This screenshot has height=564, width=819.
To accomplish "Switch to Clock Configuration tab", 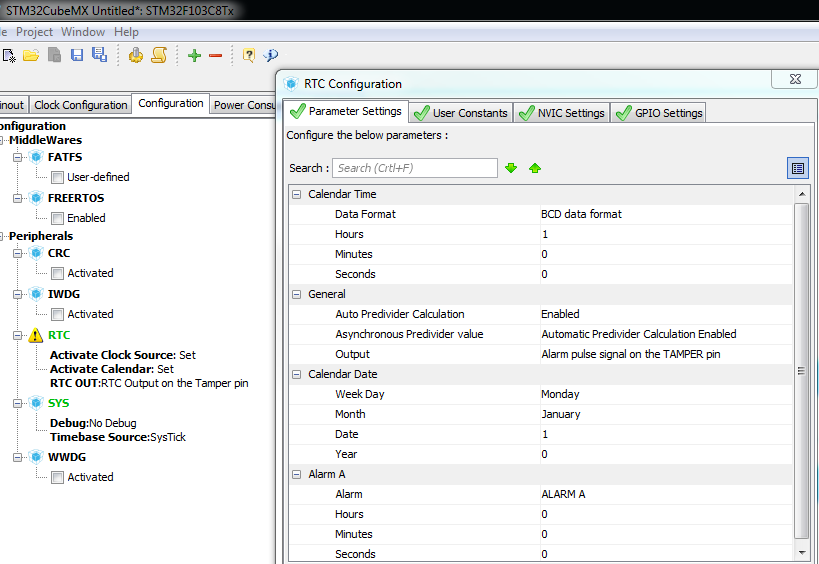I will coord(80,105).
